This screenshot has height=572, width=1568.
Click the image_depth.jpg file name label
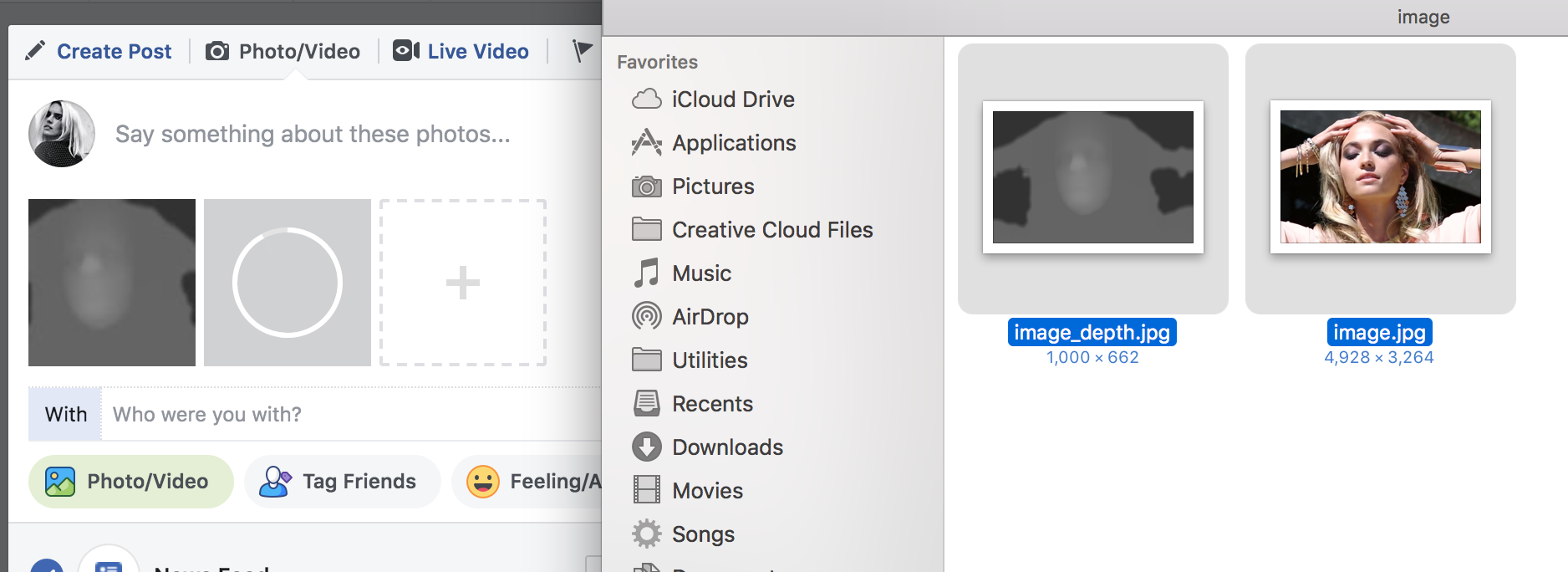click(1092, 332)
